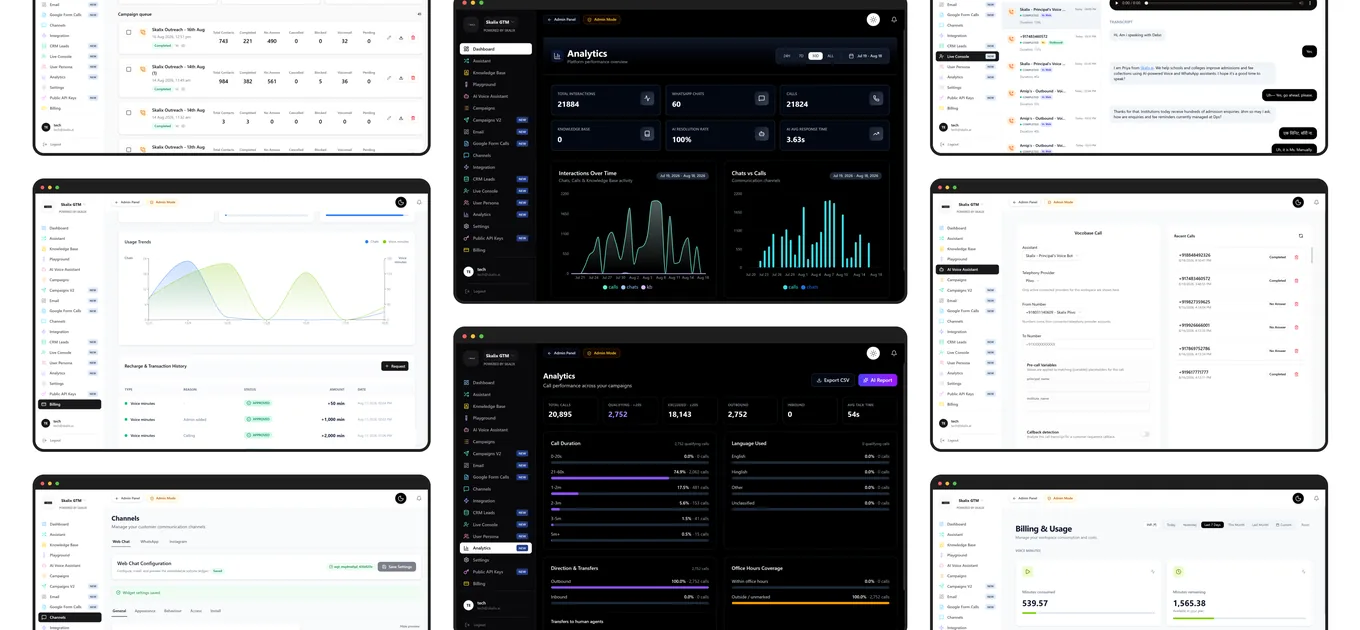Toggle dark mode moon in AI Voice Assistant window
The height and width of the screenshot is (630, 1360).
coord(1298,202)
